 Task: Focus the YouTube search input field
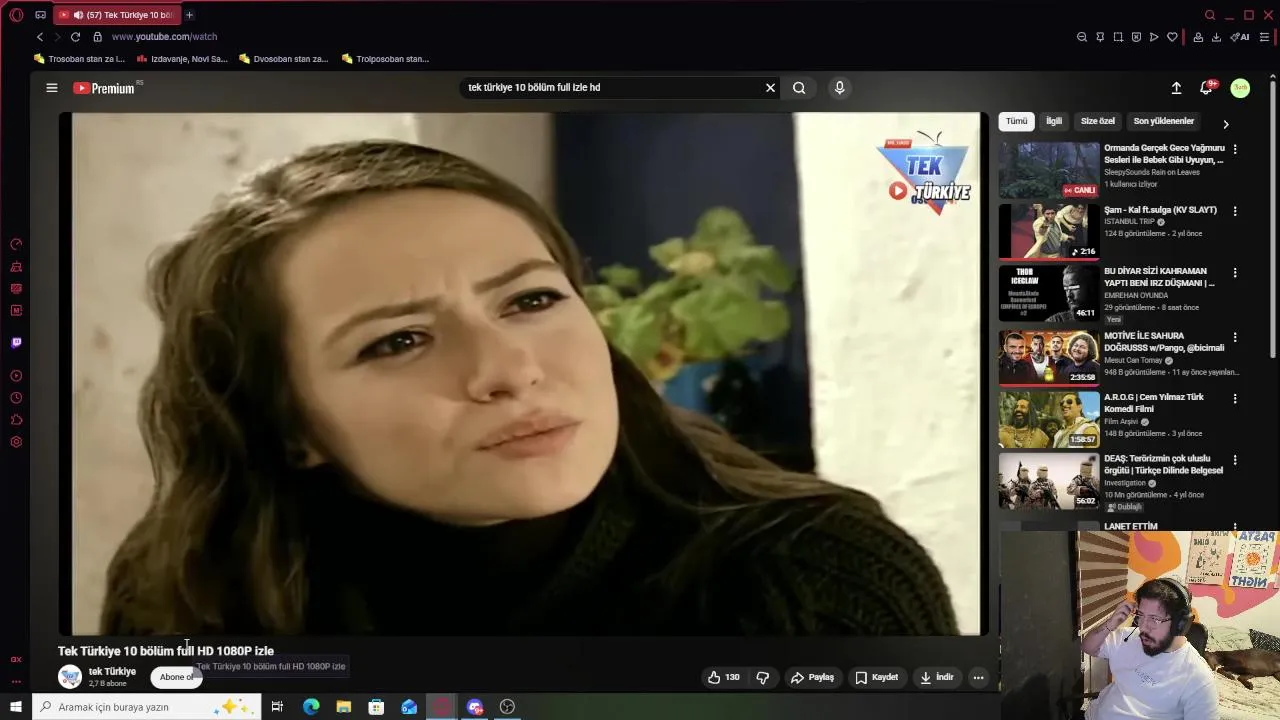612,88
